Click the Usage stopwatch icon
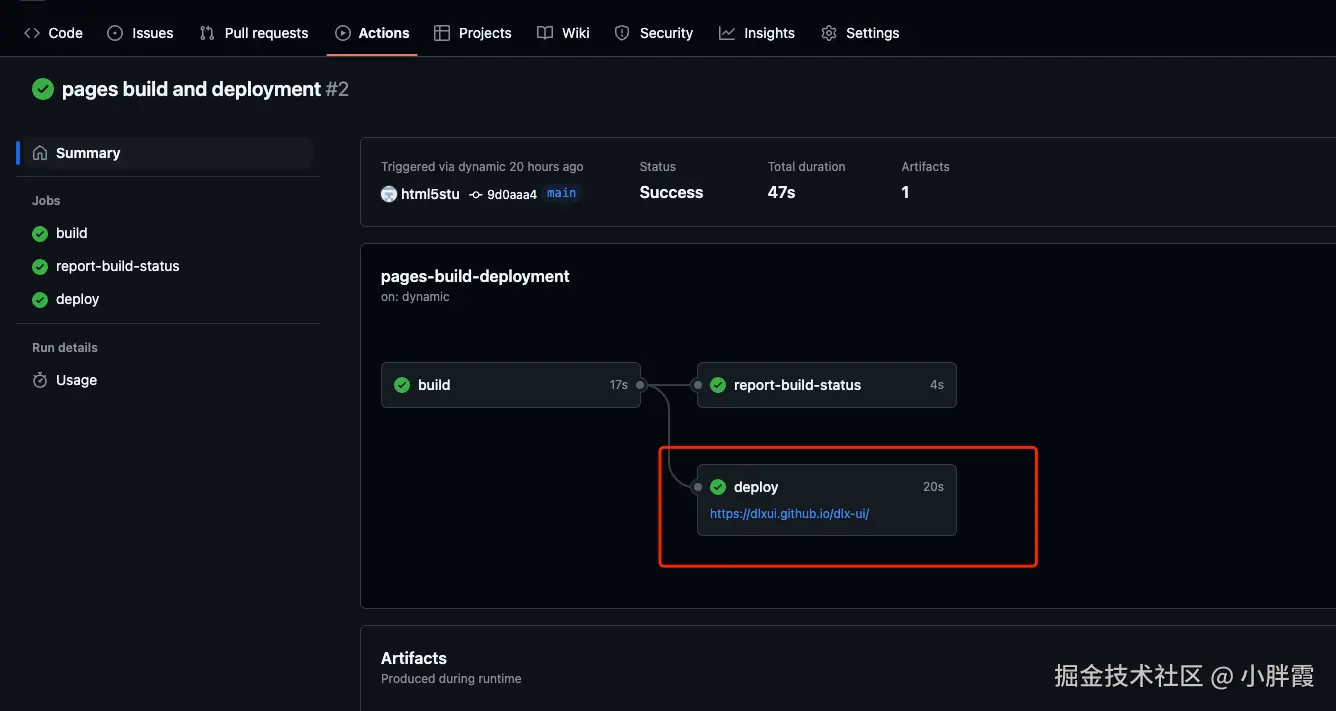This screenshot has width=1336, height=711. (40, 380)
